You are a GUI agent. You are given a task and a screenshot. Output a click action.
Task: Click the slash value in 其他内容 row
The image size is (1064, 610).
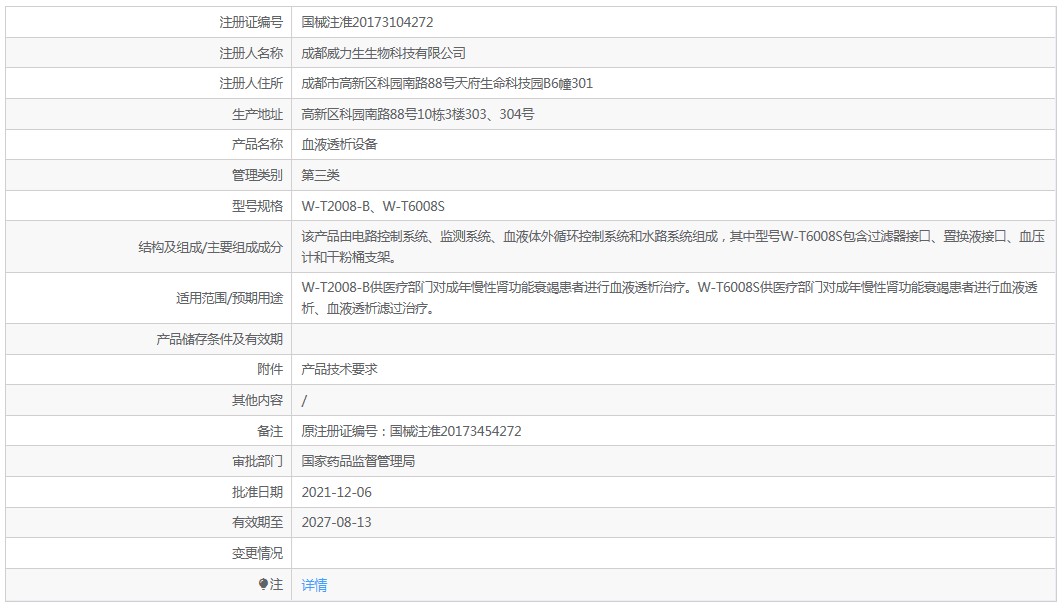304,400
